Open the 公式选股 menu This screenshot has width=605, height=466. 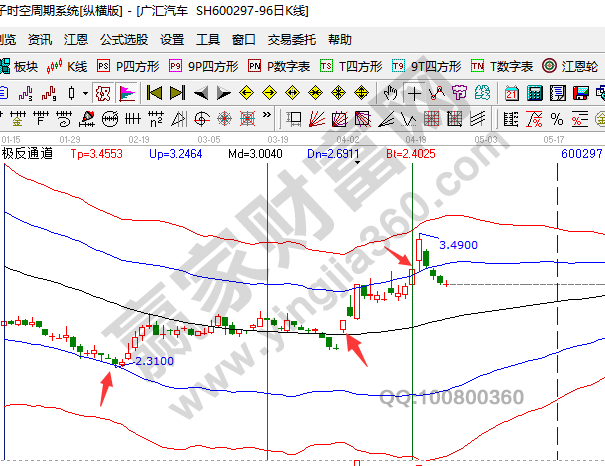point(124,40)
